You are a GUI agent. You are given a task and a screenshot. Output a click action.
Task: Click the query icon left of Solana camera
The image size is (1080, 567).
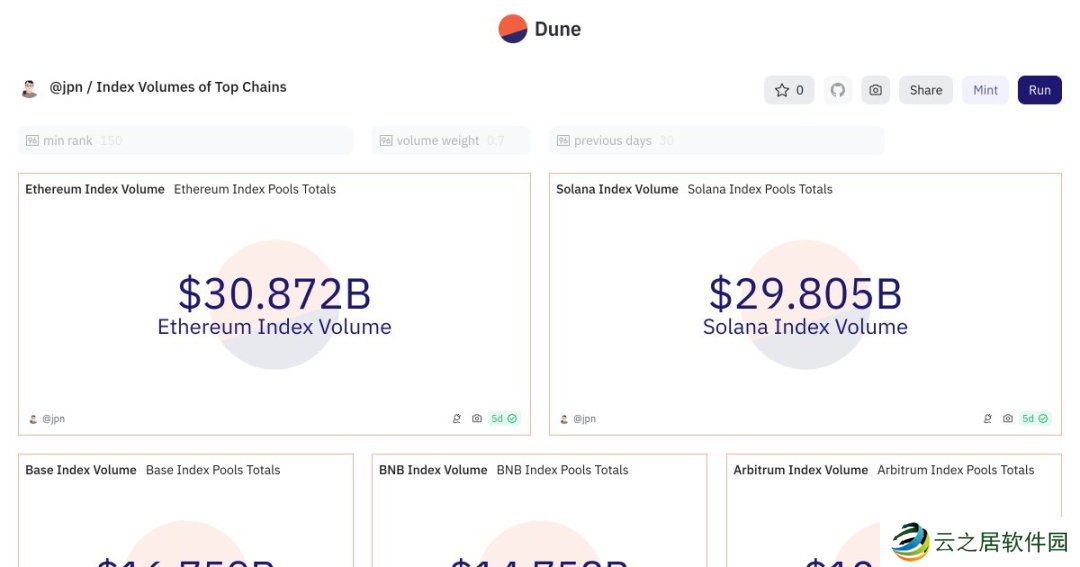(x=988, y=419)
